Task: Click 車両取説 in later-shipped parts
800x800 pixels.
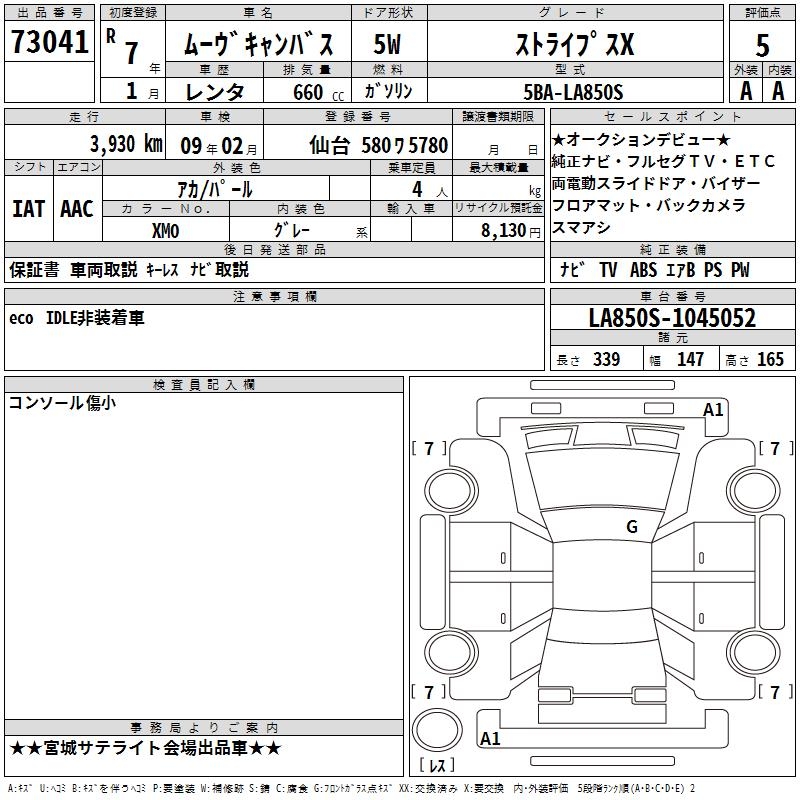Action: [x=104, y=269]
